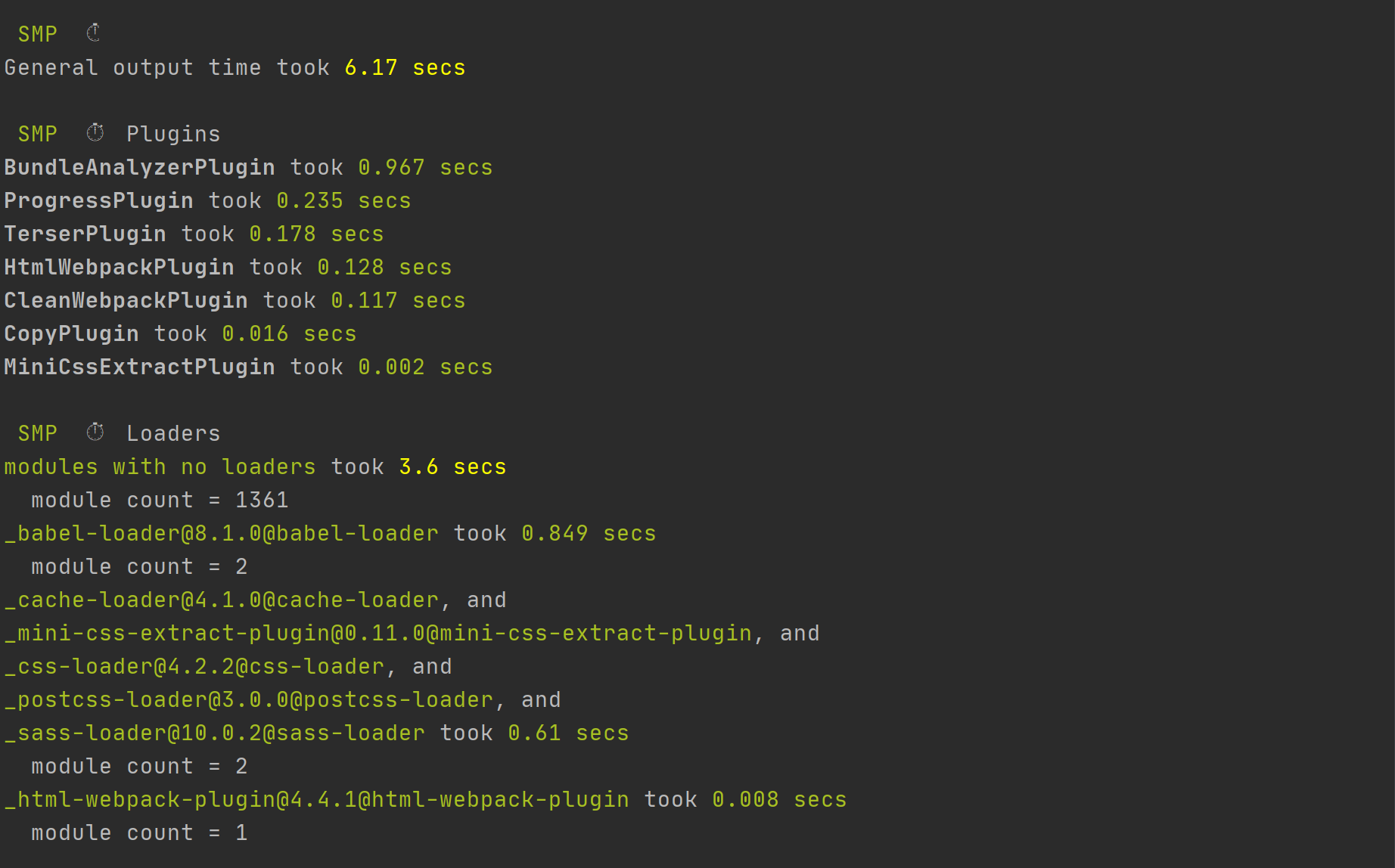Click the stopwatch icon beside Loaders heading
1395x868 pixels.
click(95, 432)
